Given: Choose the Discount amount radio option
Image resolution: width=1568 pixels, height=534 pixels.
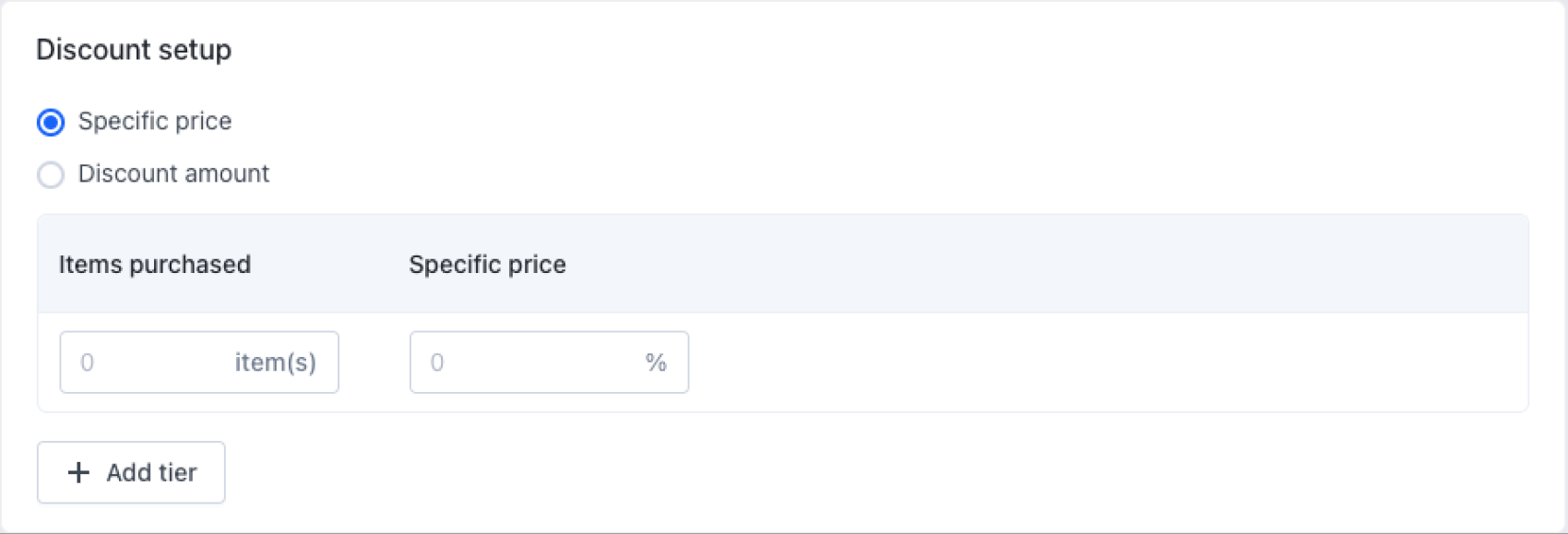Looking at the screenshot, I should 51,174.
